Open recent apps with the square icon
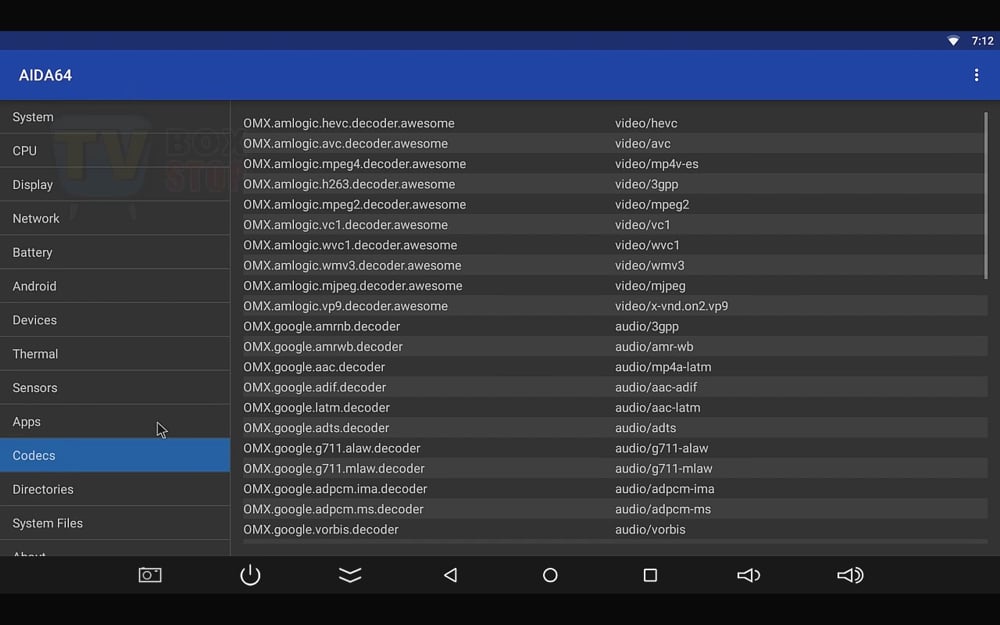 [x=650, y=575]
